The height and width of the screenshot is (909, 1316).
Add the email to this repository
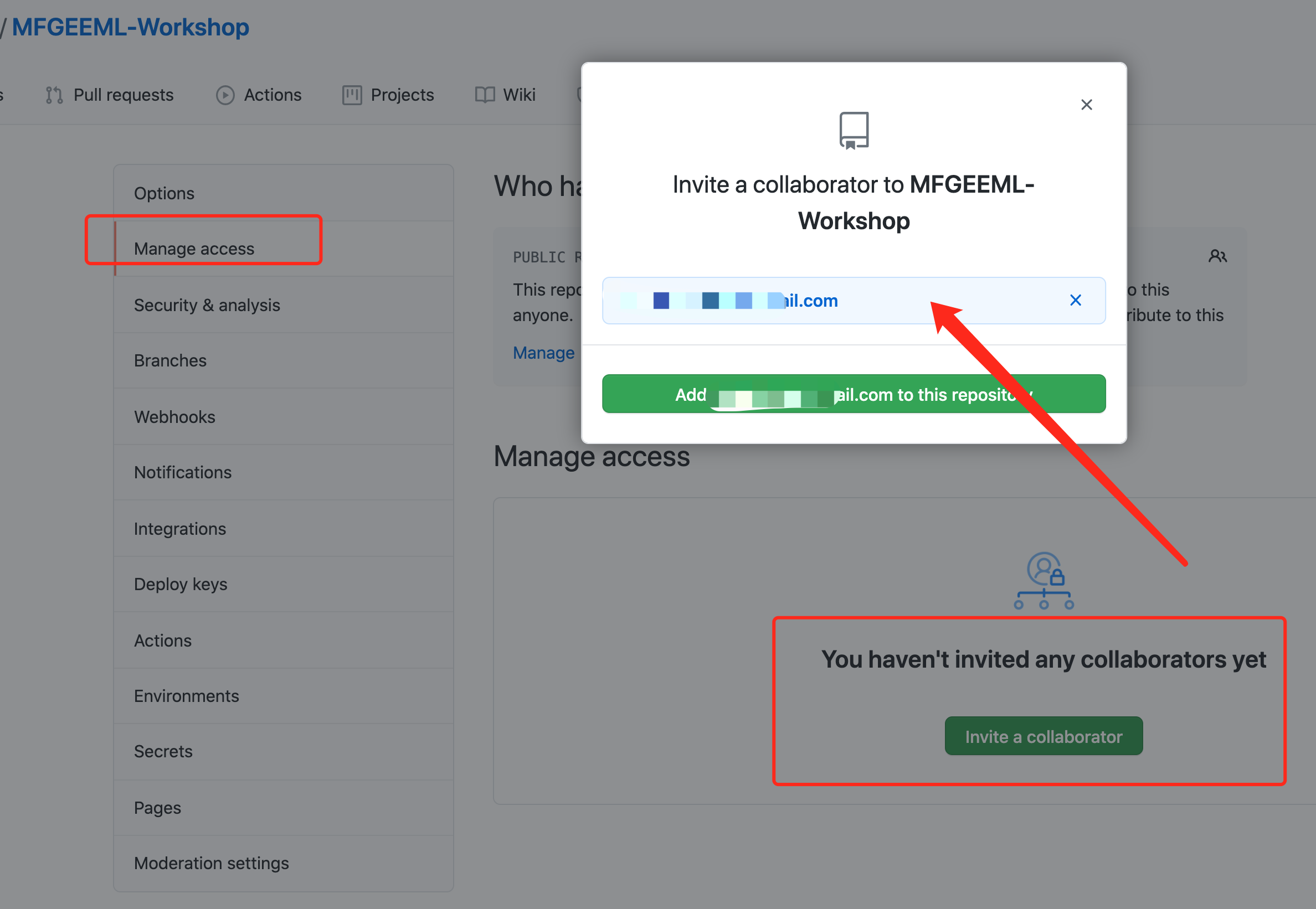coord(854,394)
